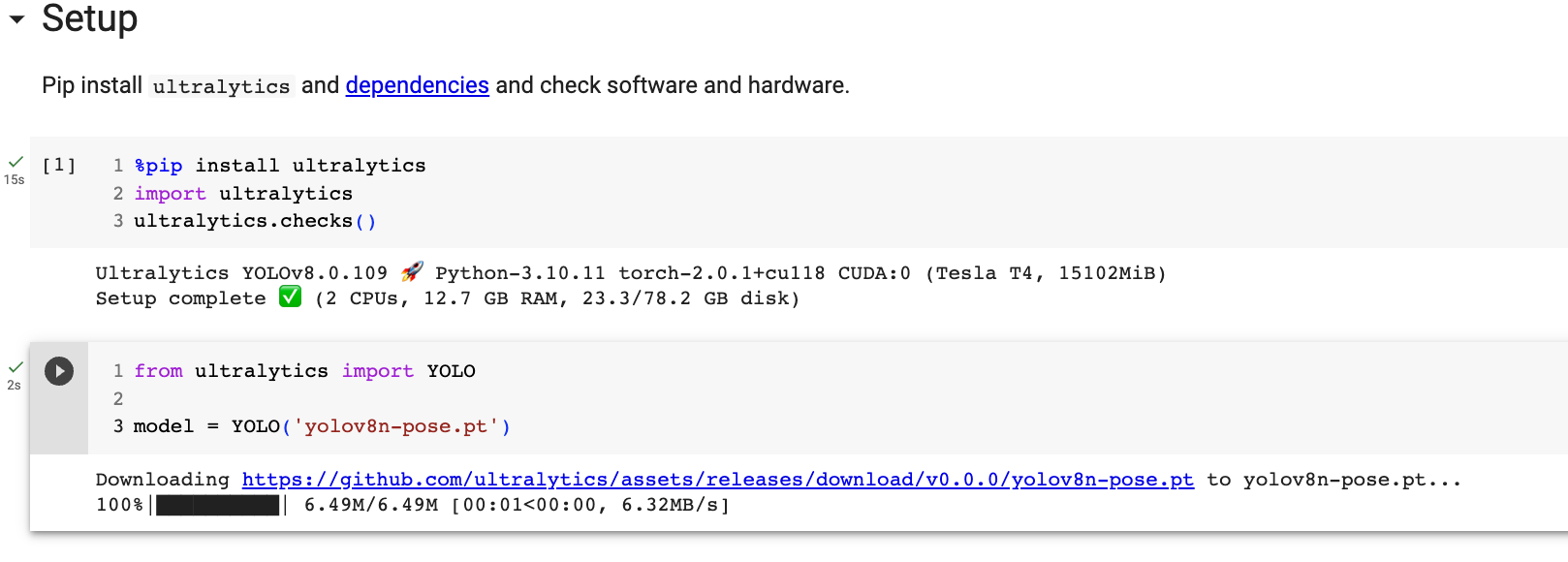The image size is (1568, 562).
Task: Open the dependencies hyperlink
Action: 417,85
